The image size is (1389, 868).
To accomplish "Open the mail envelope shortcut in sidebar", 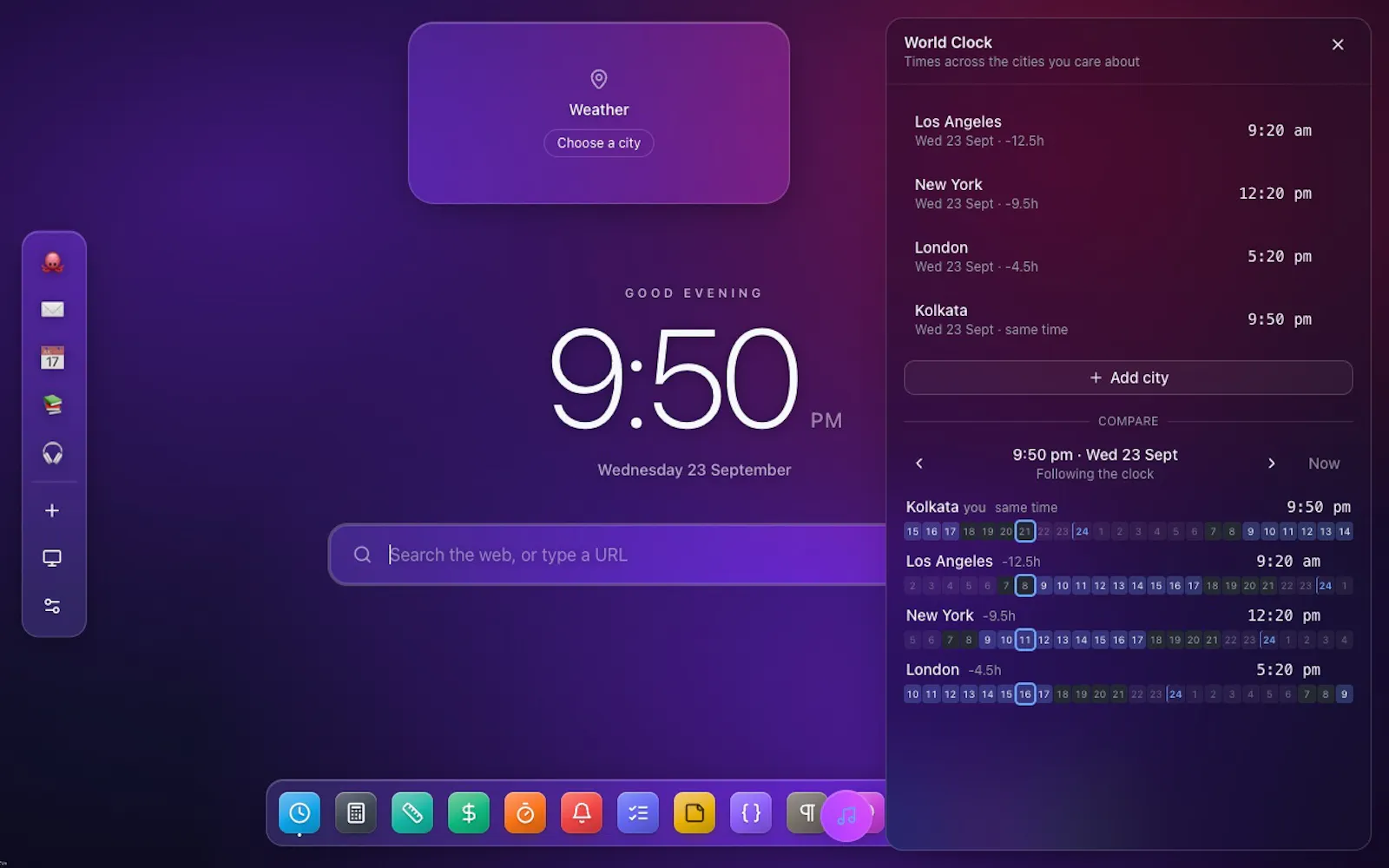I will tap(53, 310).
